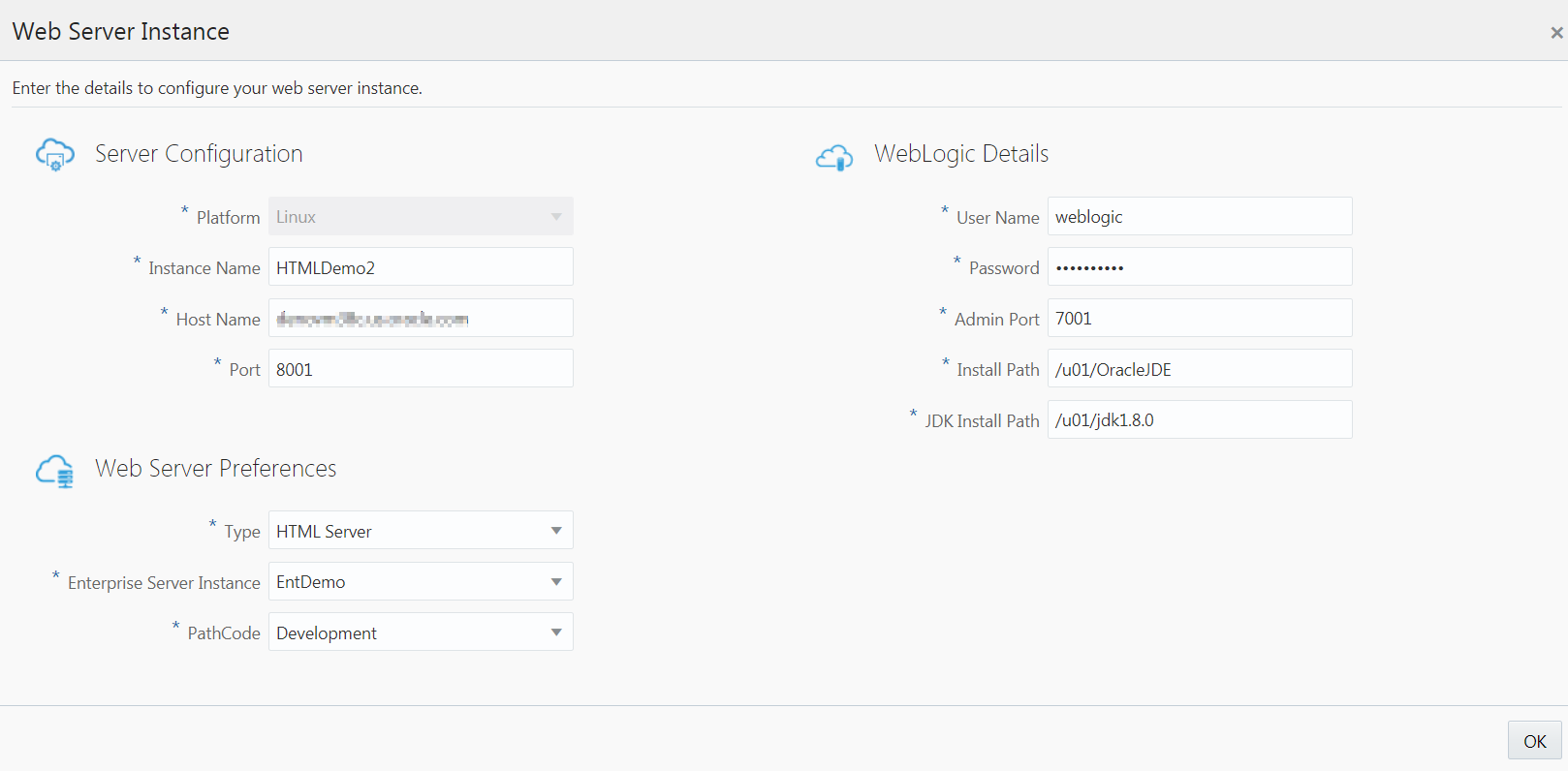The width and height of the screenshot is (1568, 771).
Task: Focus the Password field
Action: click(x=1200, y=267)
